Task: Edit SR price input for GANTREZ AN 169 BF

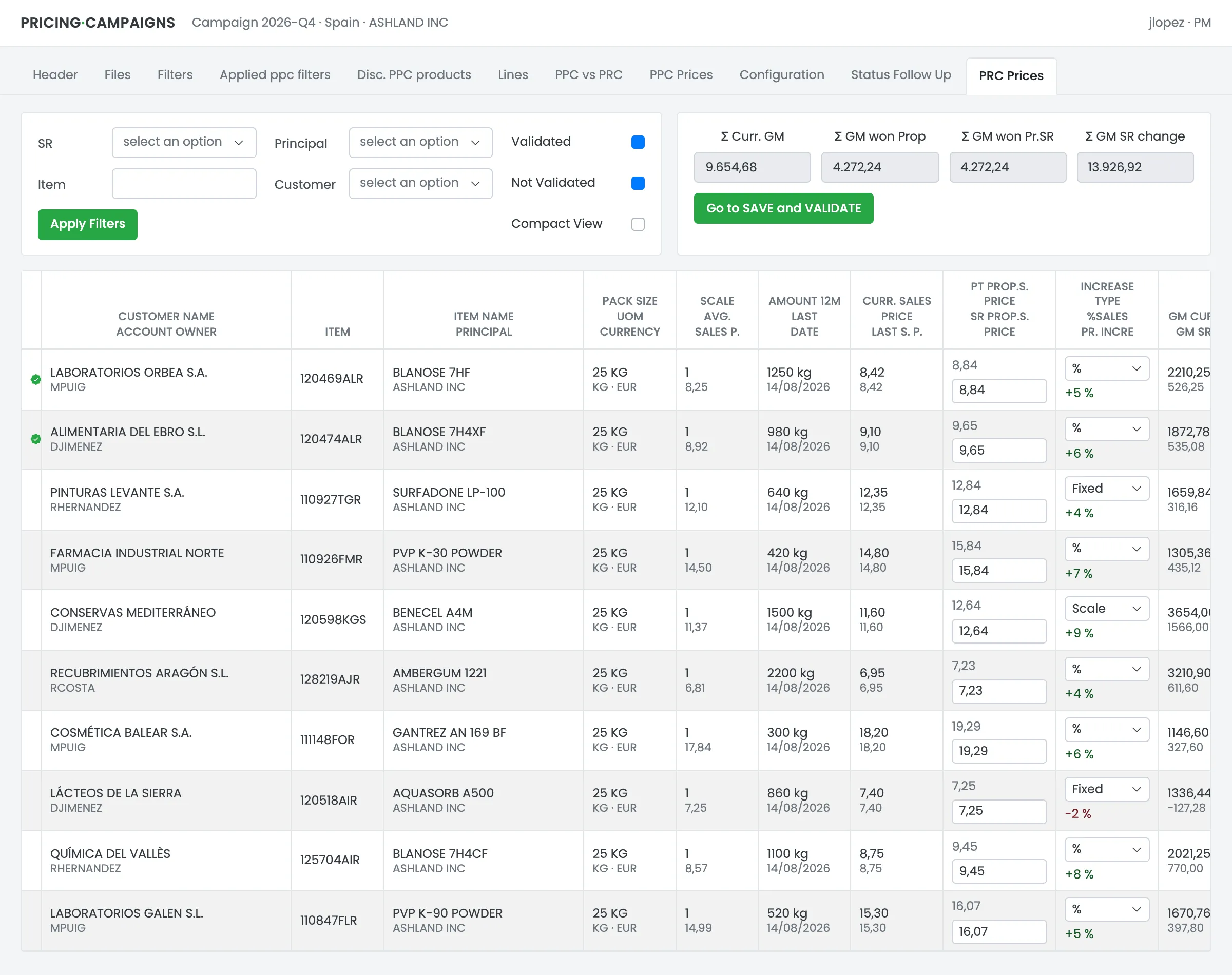Action: (x=998, y=751)
